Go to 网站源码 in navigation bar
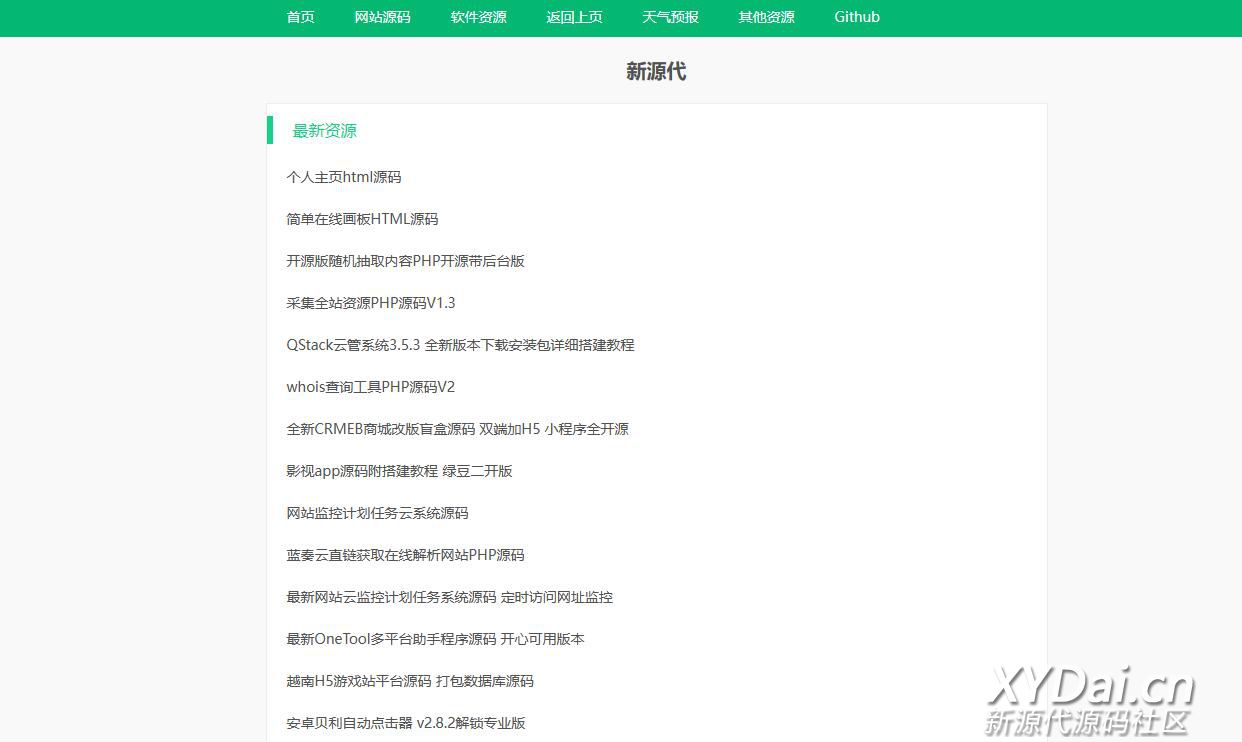 coord(382,17)
